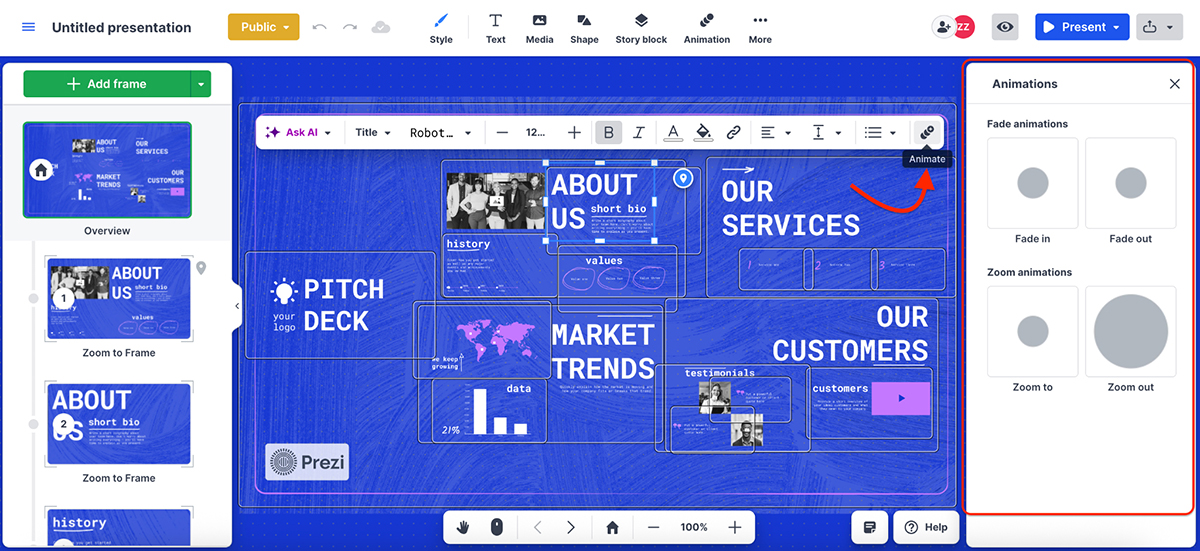Click the Ask AI button

pos(292,132)
